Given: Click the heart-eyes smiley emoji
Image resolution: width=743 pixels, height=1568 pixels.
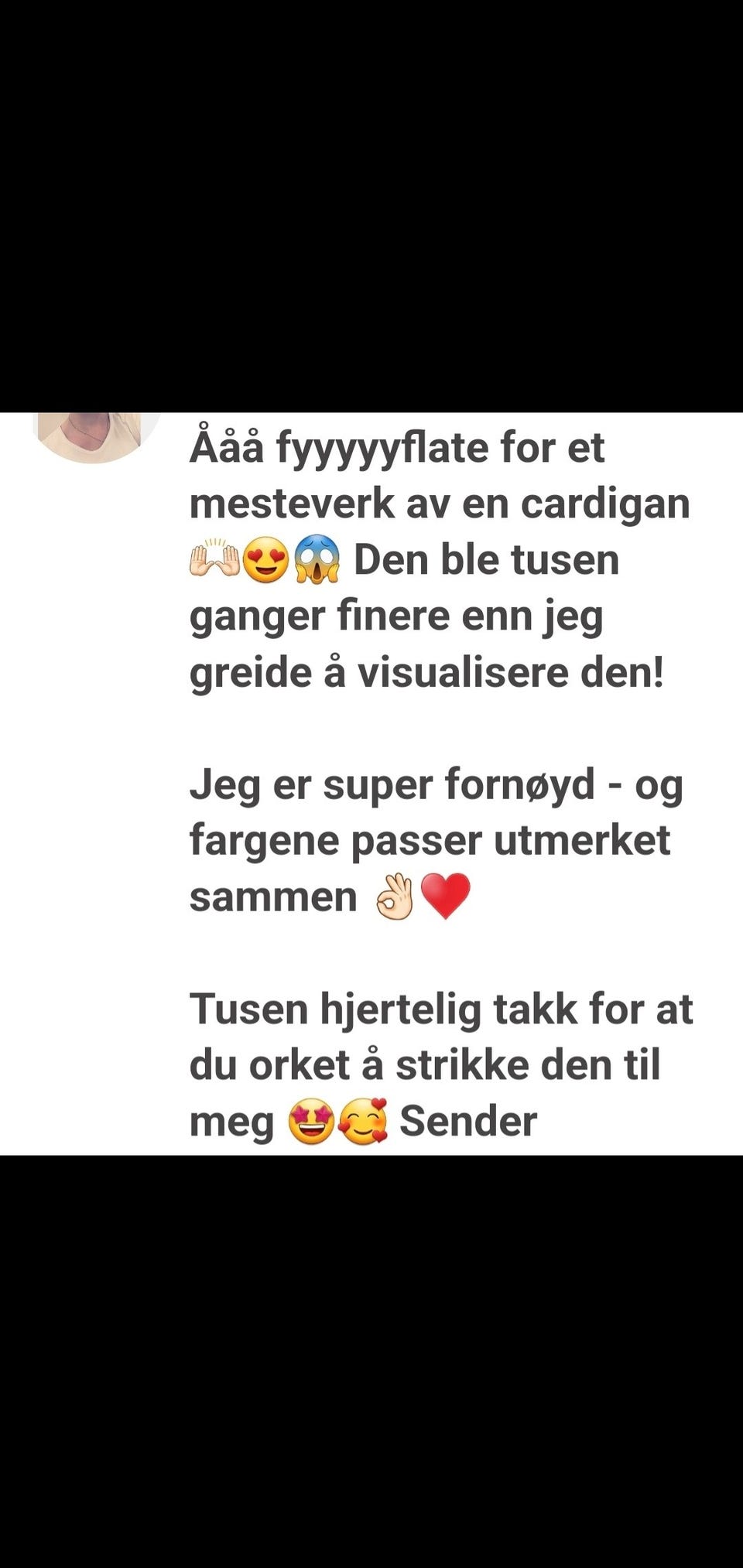Looking at the screenshot, I should point(265,561).
